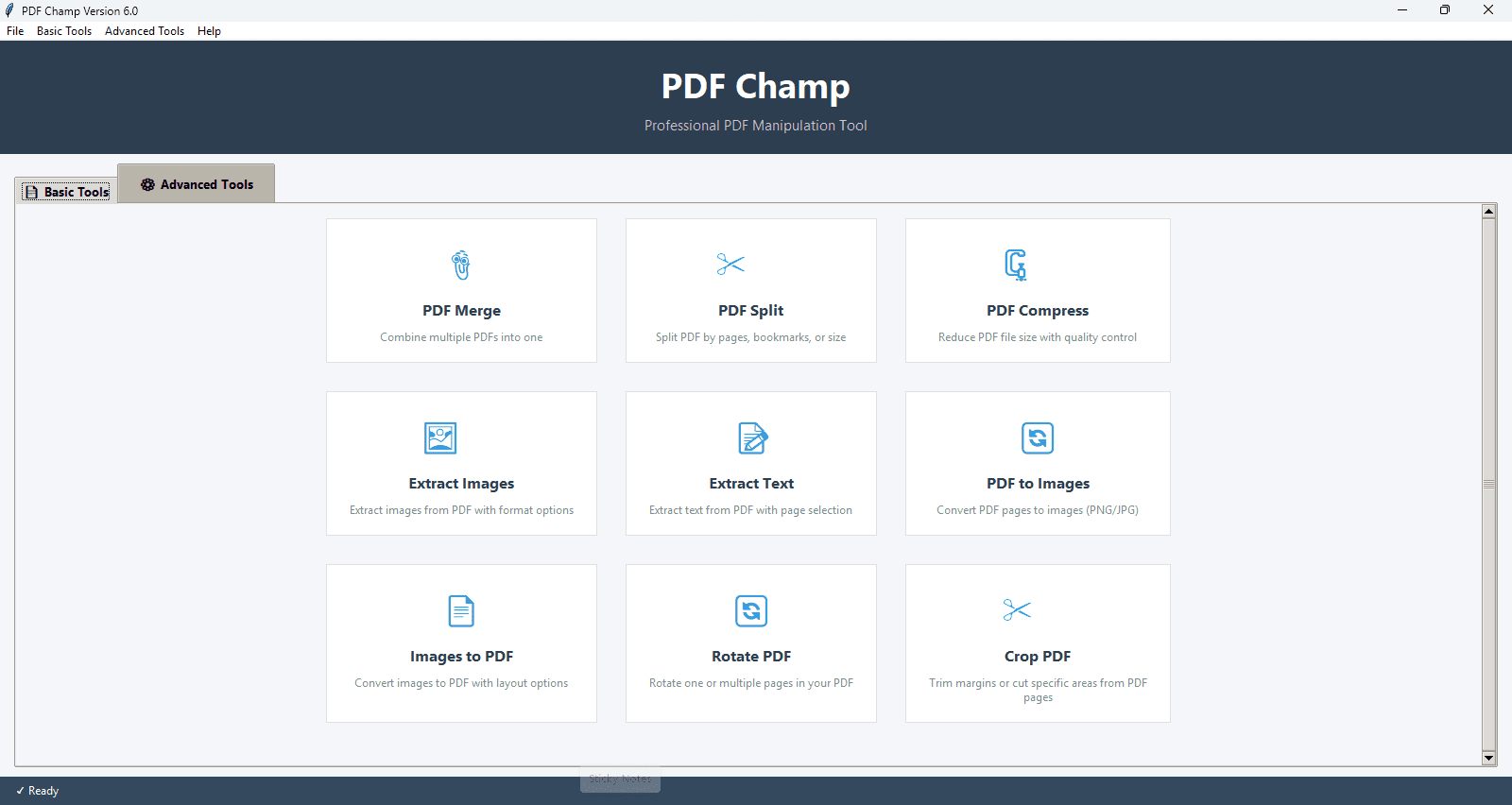Click the PDF Split scissors icon
The image size is (1512, 805).
pyautogui.click(x=730, y=265)
